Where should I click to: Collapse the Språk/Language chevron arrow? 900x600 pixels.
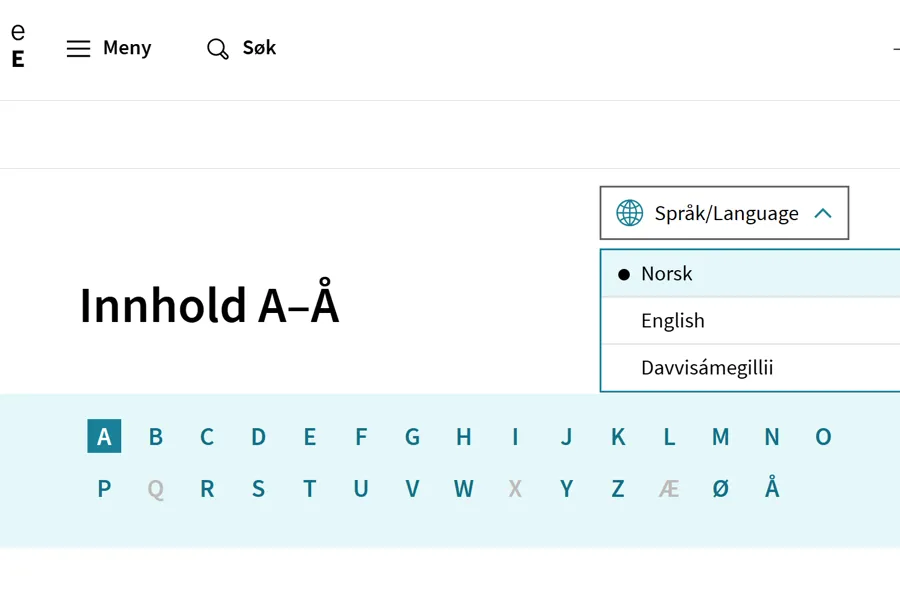tap(823, 213)
